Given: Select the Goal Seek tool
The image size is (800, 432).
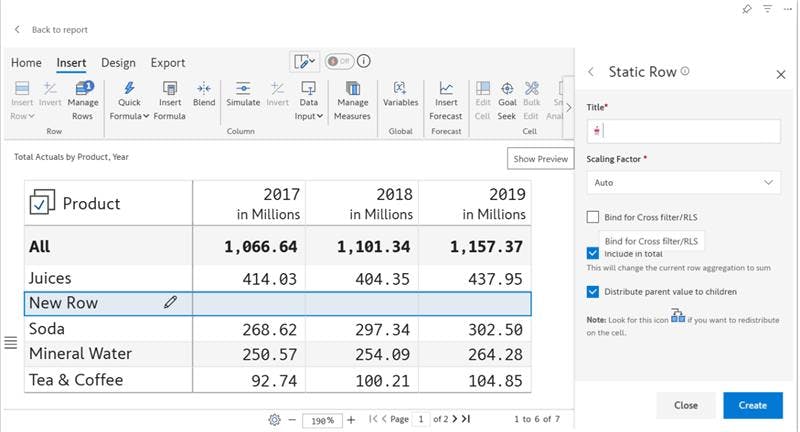Looking at the screenshot, I should point(507,101).
